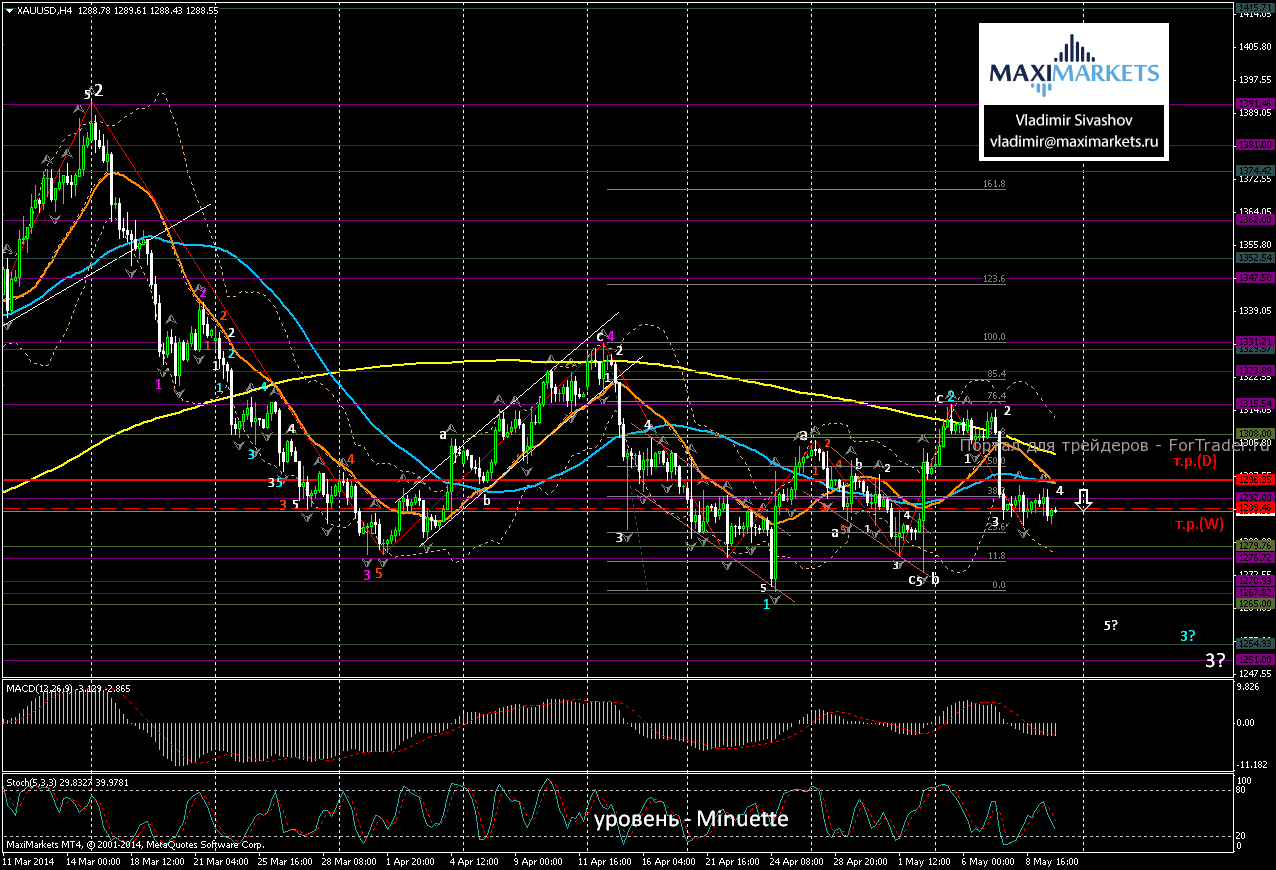Viewport: 1276px width, 870px height.
Task: Expand the XAUUSD,H4 chart title triangle
Action: (x=9, y=11)
